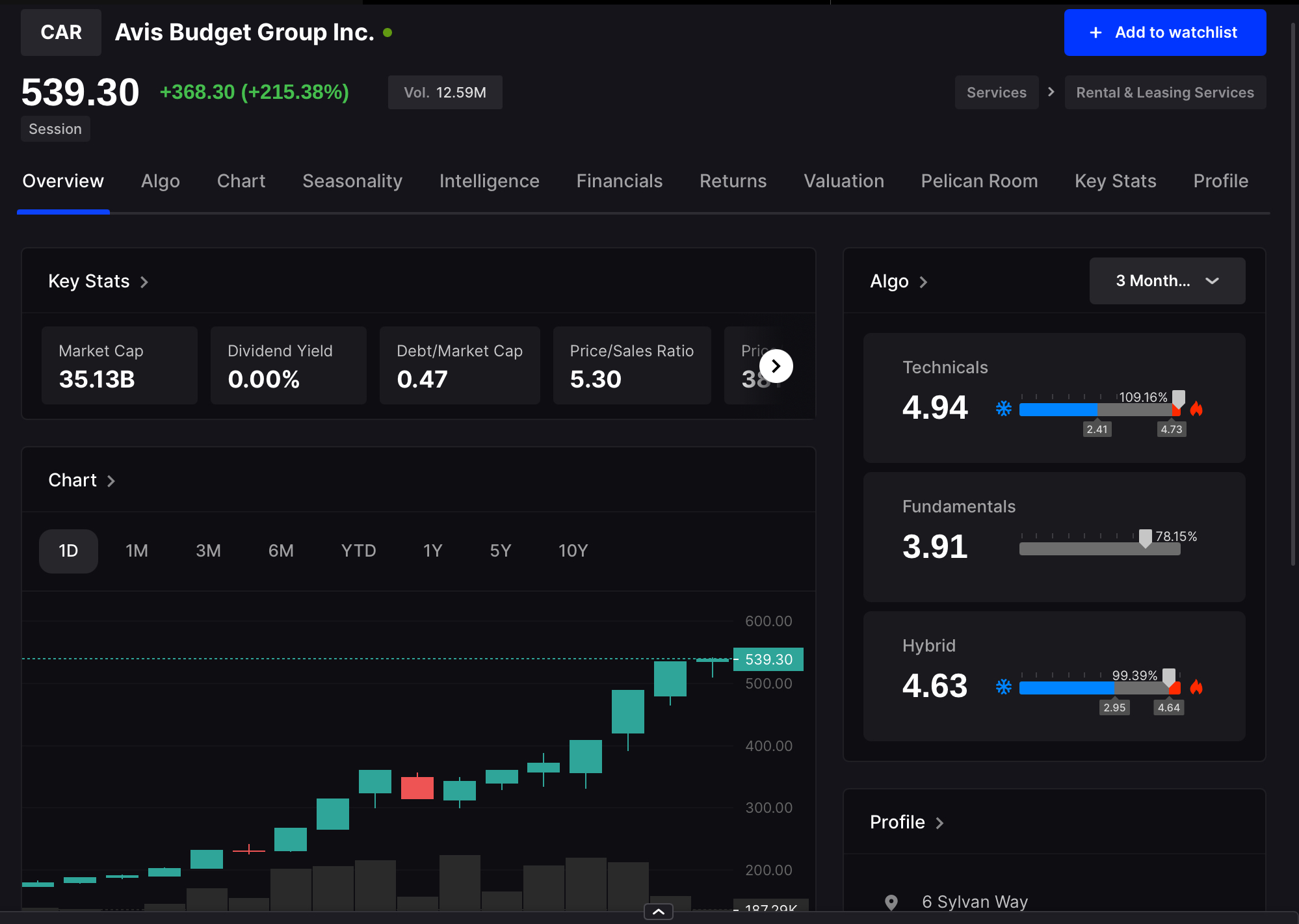Click Add to watchlist button
Viewport: 1299px width, 924px height.
tap(1165, 33)
